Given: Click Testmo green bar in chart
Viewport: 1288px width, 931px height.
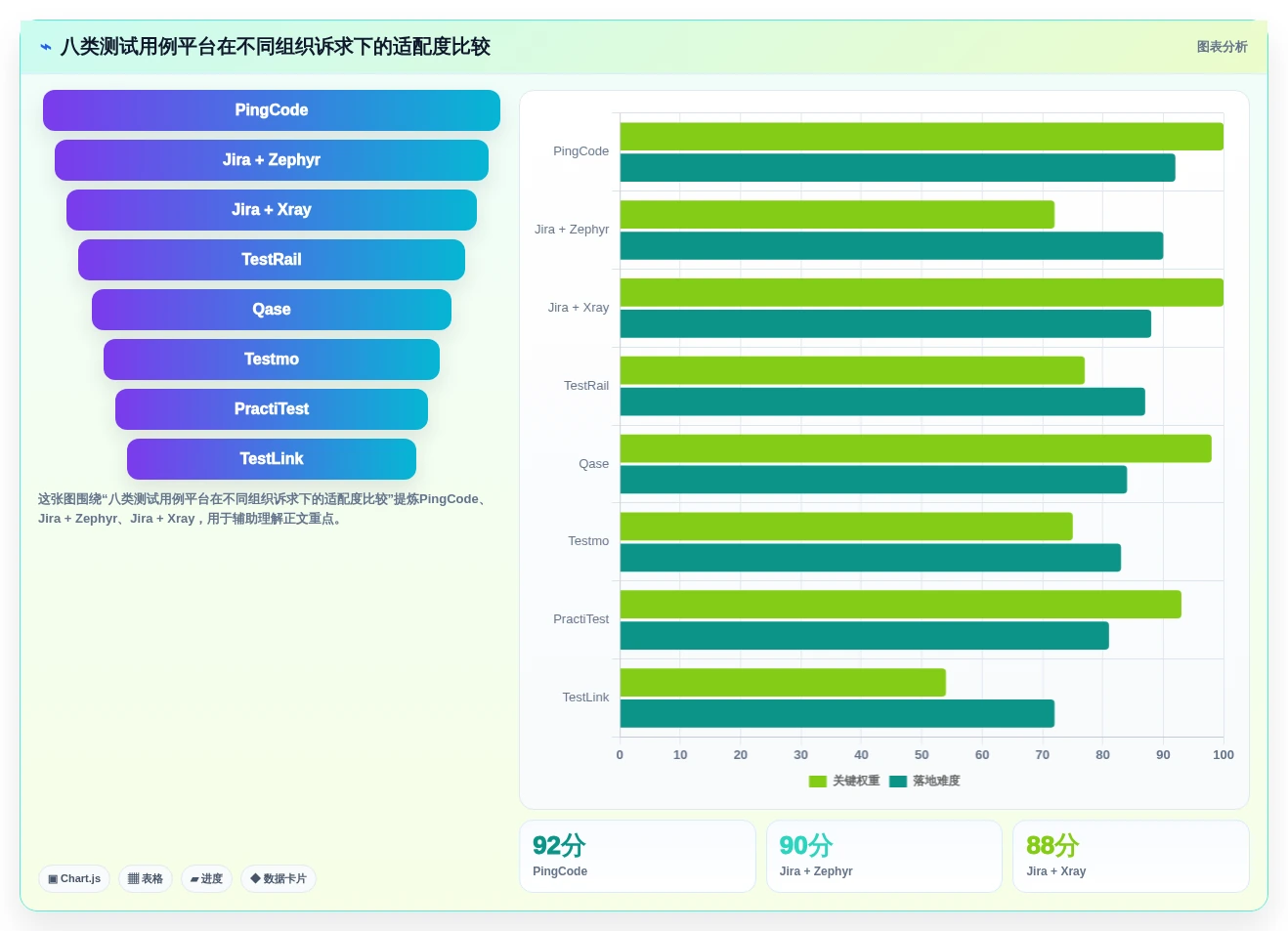Looking at the screenshot, I should click(846, 527).
